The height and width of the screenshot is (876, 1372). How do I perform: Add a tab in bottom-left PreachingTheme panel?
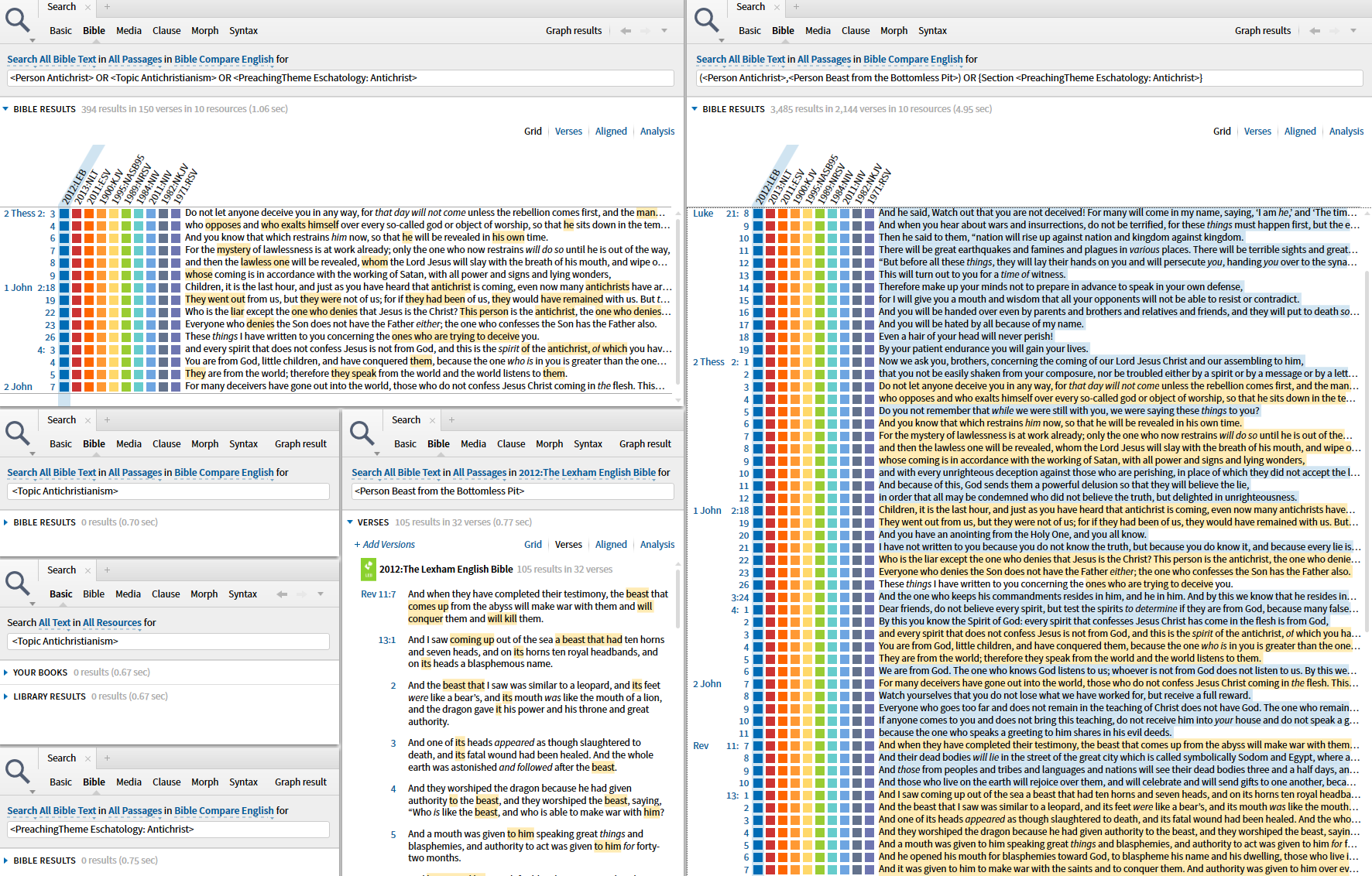coord(108,758)
